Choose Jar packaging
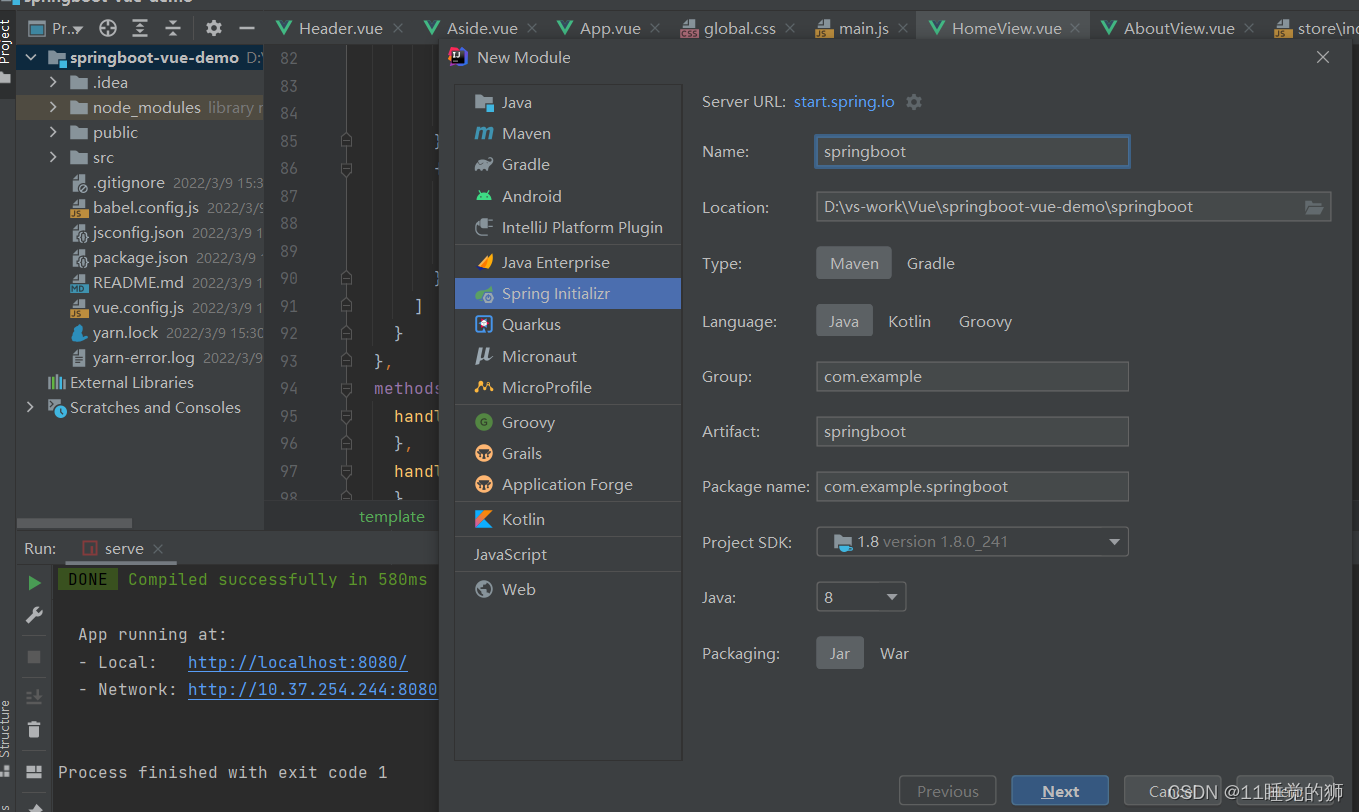The width and height of the screenshot is (1359, 812). point(840,653)
